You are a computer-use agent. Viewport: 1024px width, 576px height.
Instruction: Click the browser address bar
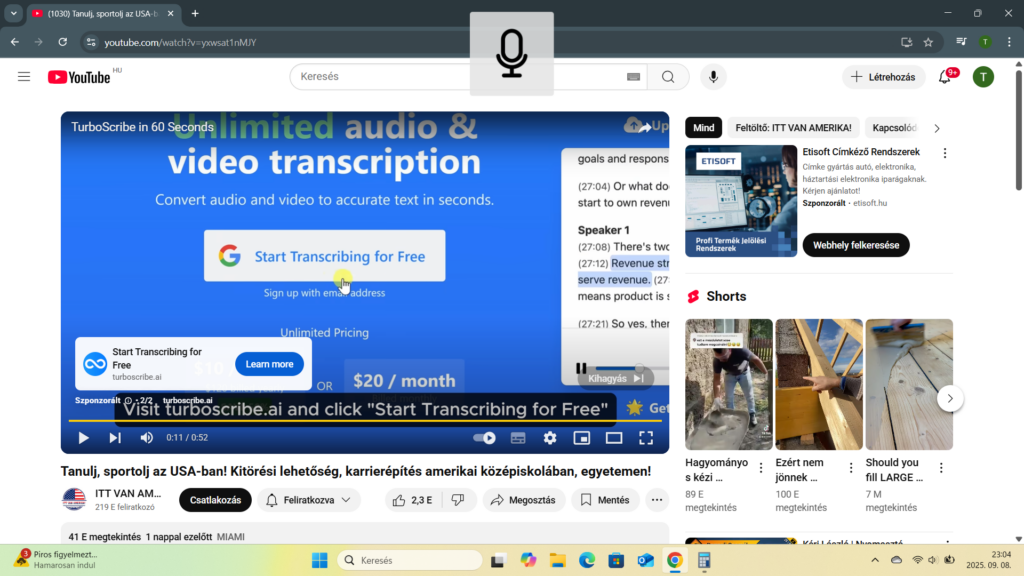point(496,42)
